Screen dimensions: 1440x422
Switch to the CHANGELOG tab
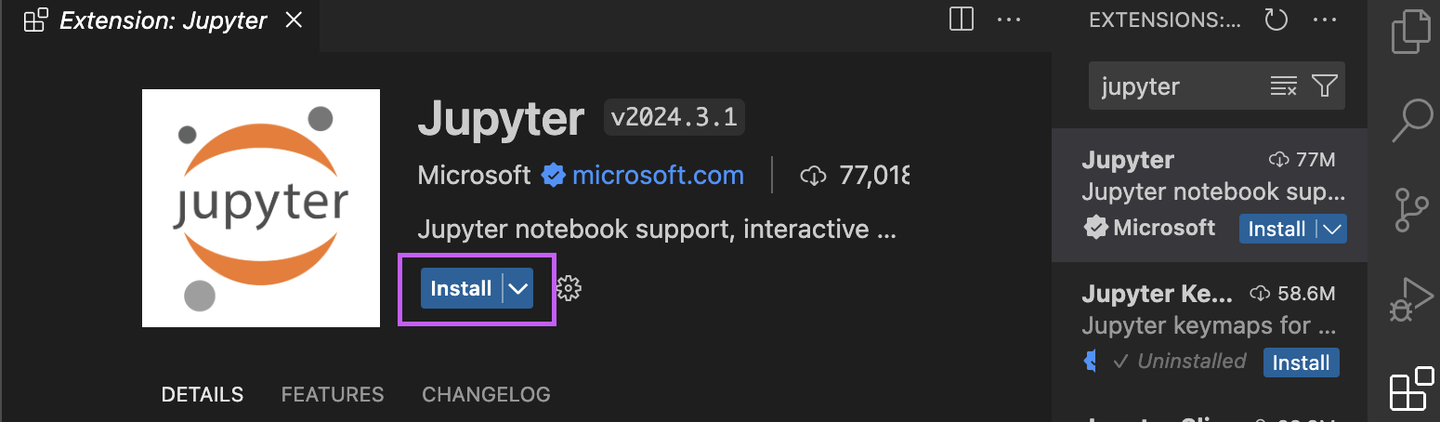coord(486,394)
